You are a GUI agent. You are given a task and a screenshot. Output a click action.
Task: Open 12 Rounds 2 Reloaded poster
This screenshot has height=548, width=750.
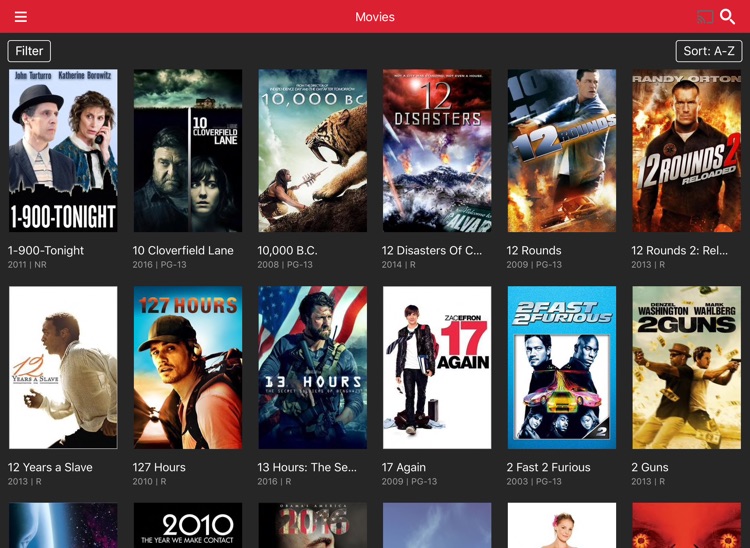coord(687,151)
